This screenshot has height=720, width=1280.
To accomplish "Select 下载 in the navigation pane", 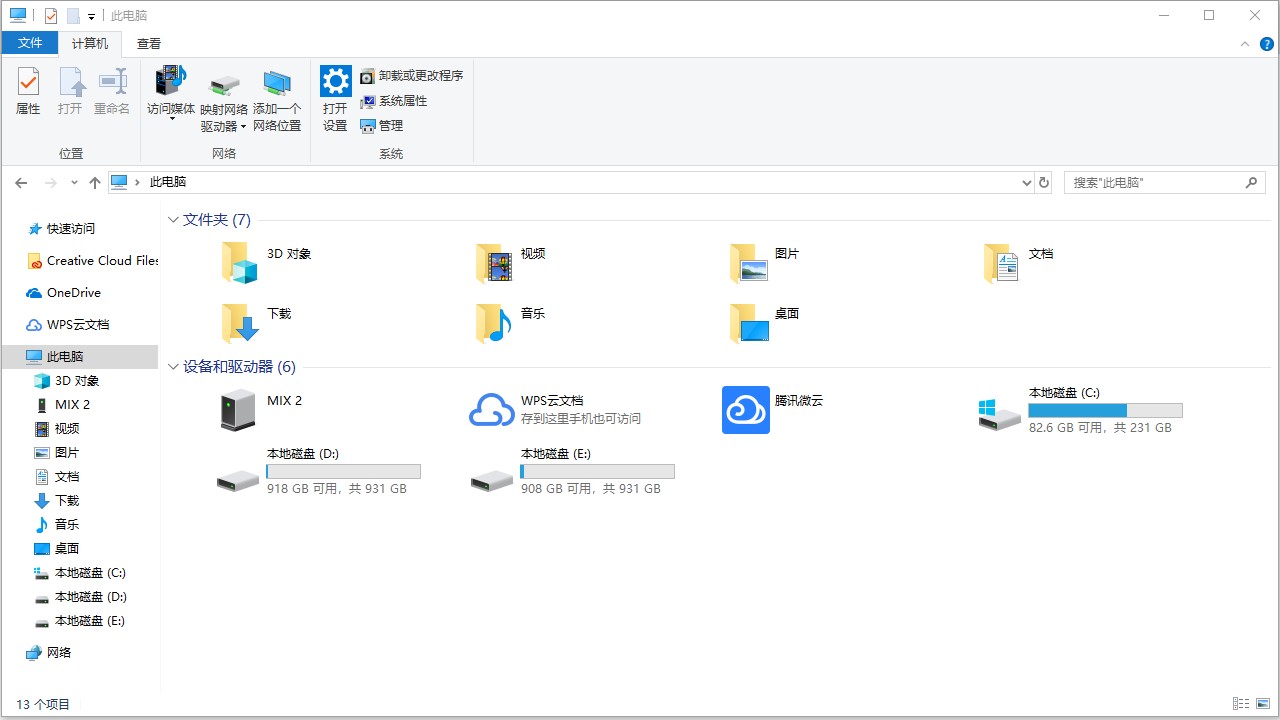I will click(x=57, y=501).
